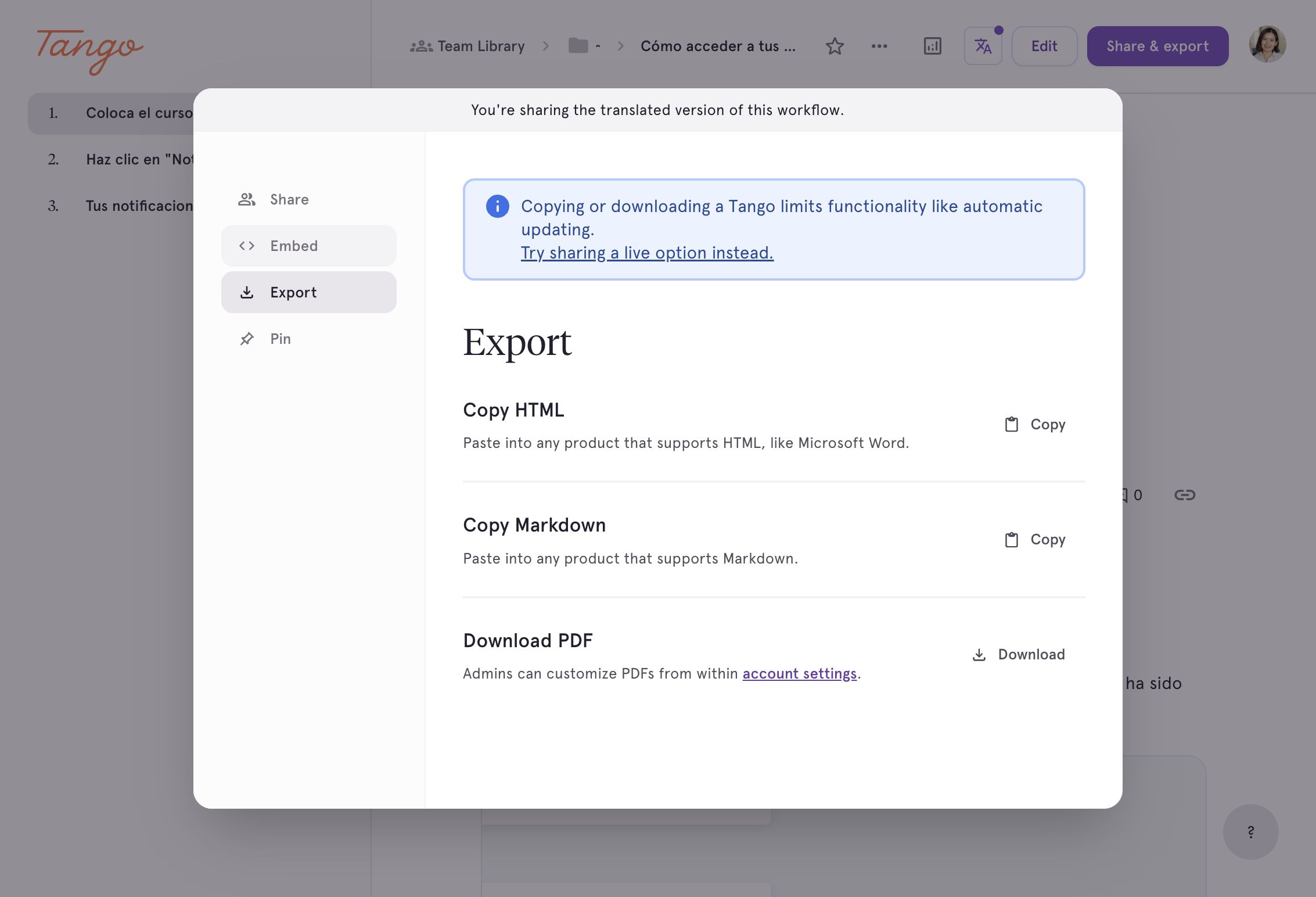
Task: Click the workflow title 'Cómo acceder a tus ...'
Action: [x=718, y=46]
